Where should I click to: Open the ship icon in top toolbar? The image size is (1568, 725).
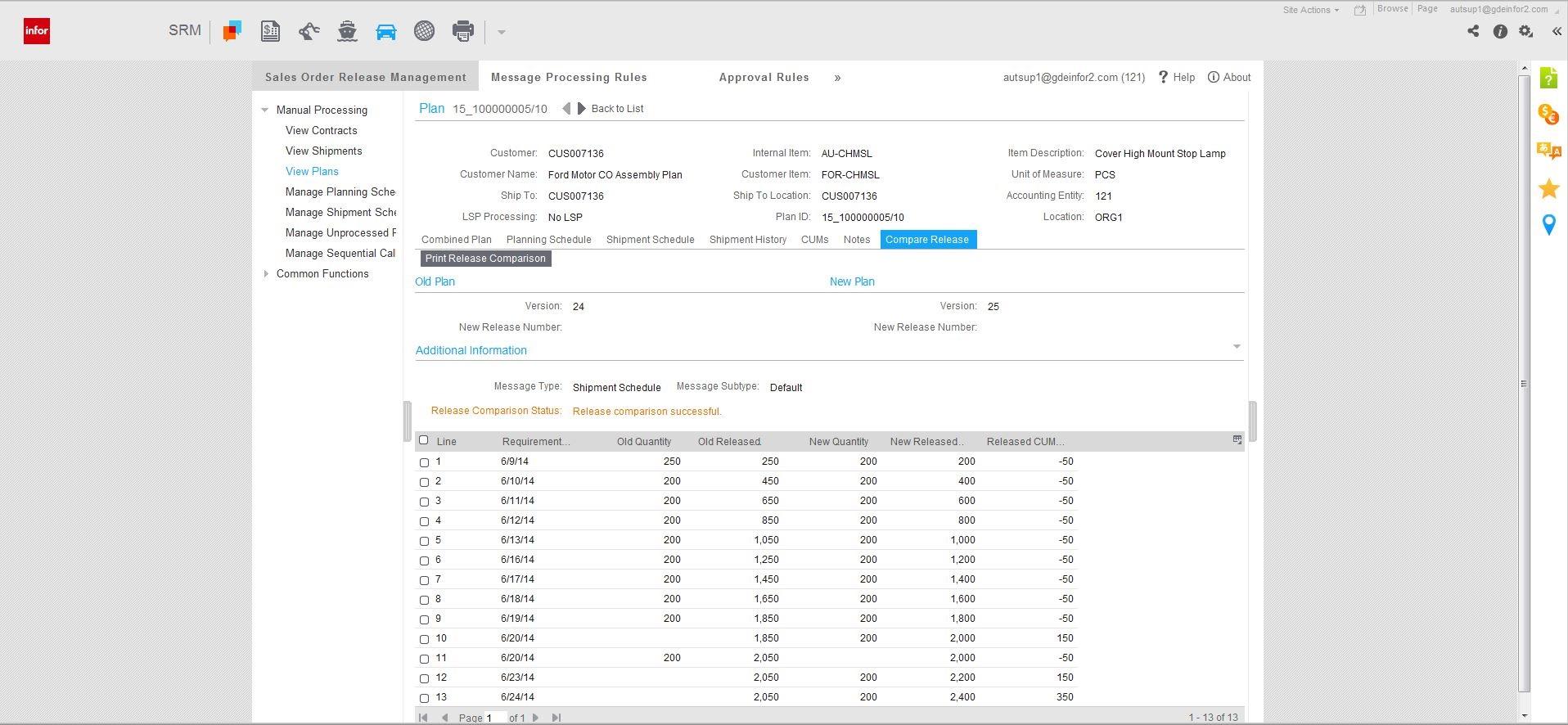[347, 32]
